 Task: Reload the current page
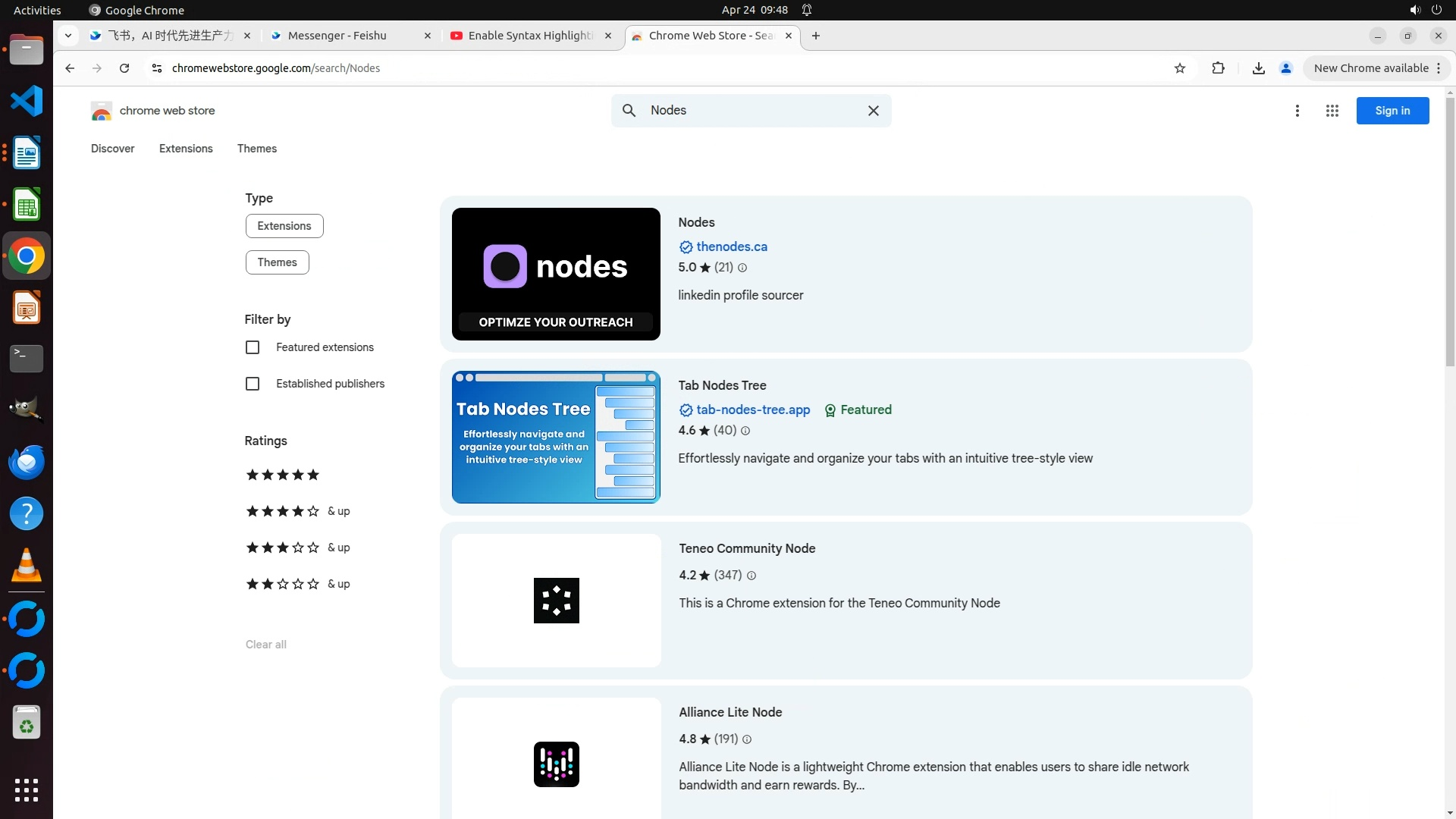tap(124, 68)
